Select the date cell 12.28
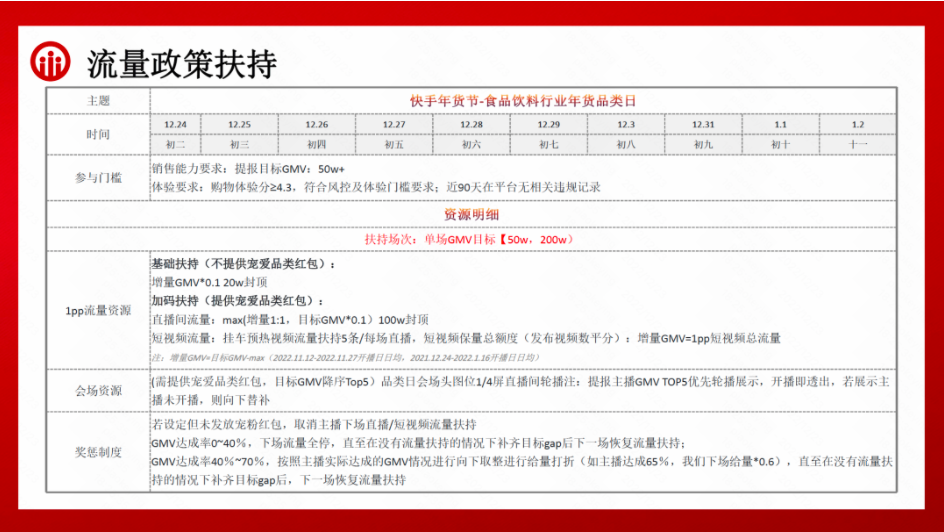This screenshot has height=532, width=944. (x=471, y=125)
